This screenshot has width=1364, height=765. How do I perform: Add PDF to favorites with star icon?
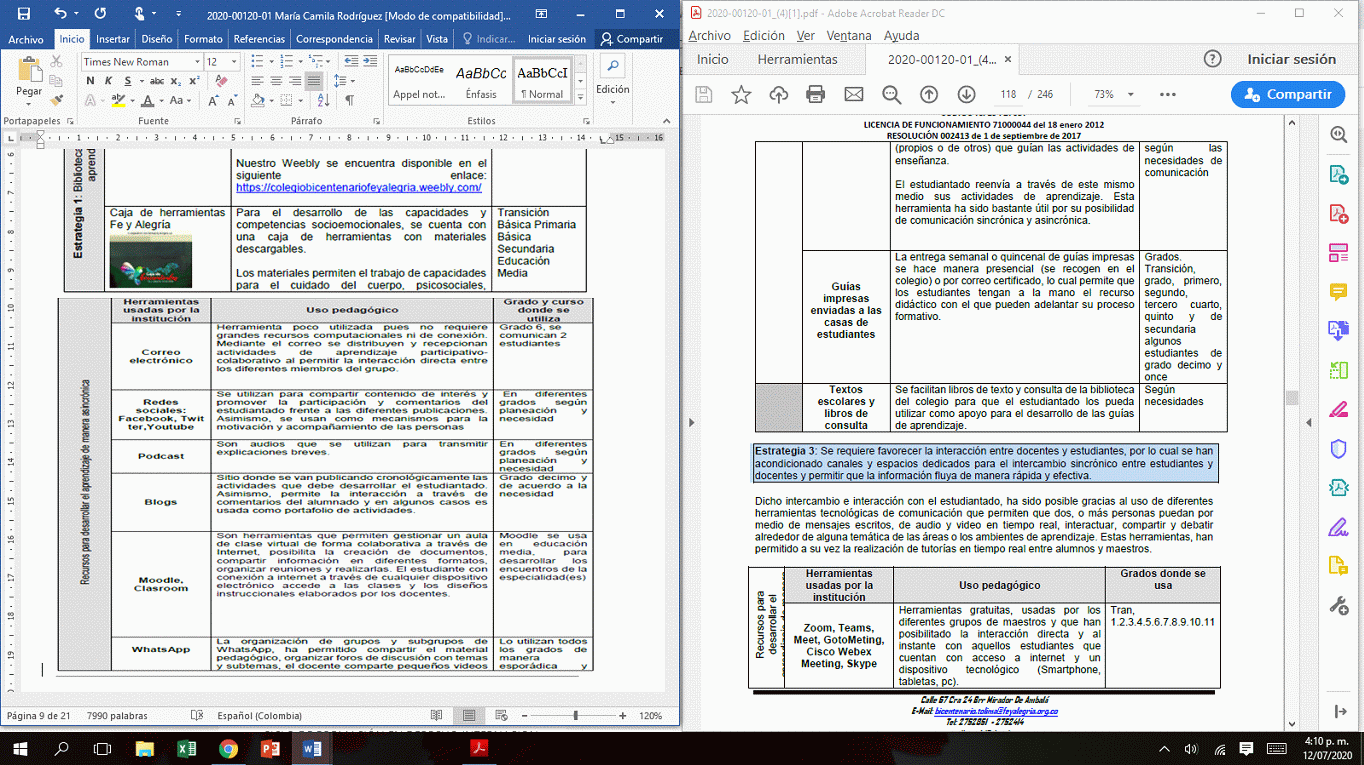[x=741, y=94]
